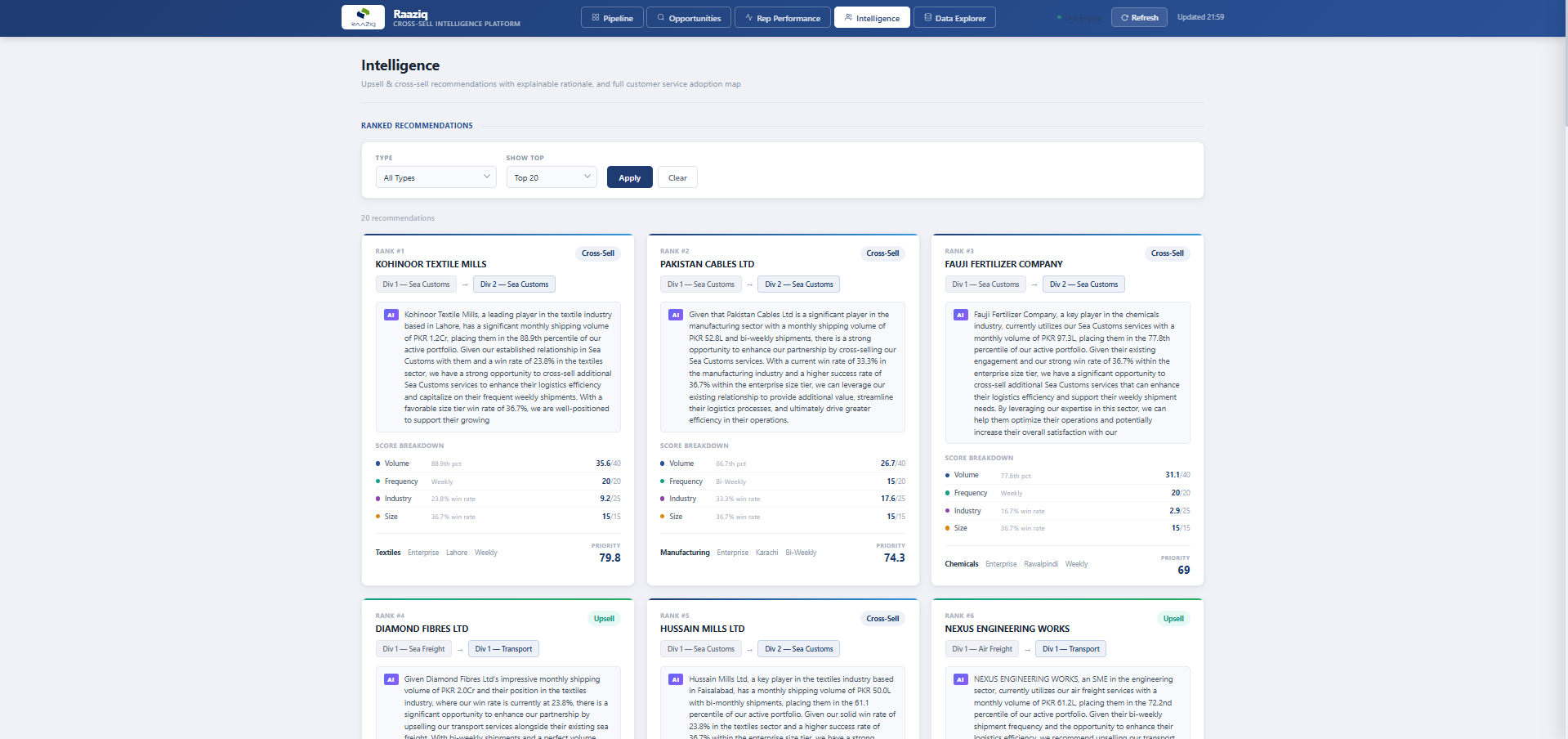
Task: Click Div 1 — Transport chip in Nexus card
Action: (x=1070, y=649)
